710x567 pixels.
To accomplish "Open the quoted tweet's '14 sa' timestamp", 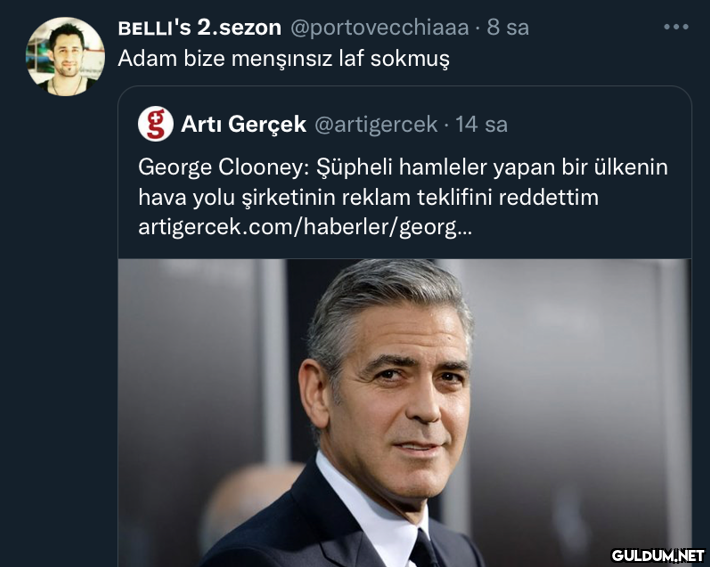I will click(481, 124).
